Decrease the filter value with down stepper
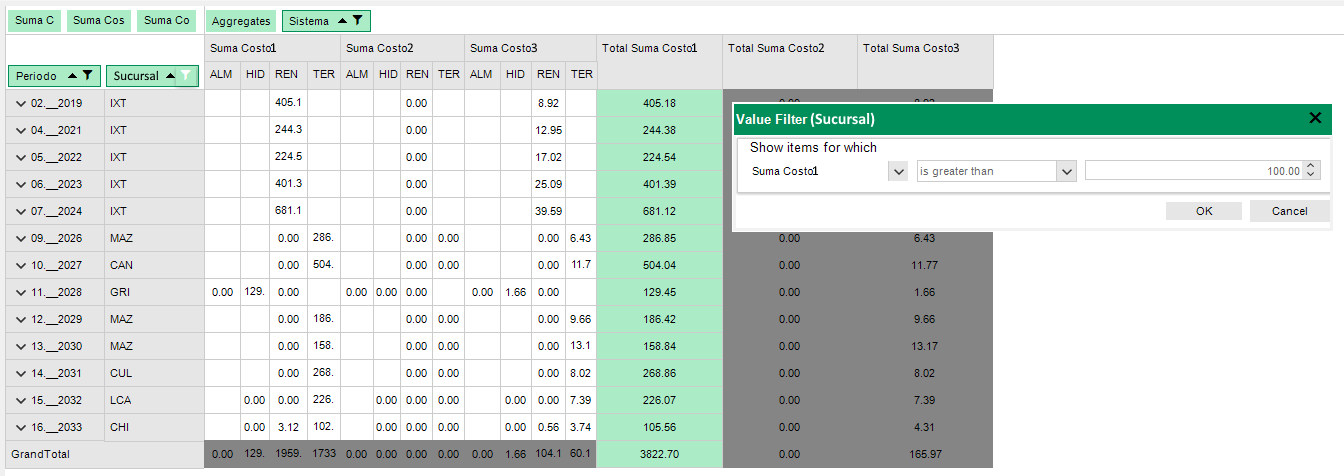 coord(1312,175)
